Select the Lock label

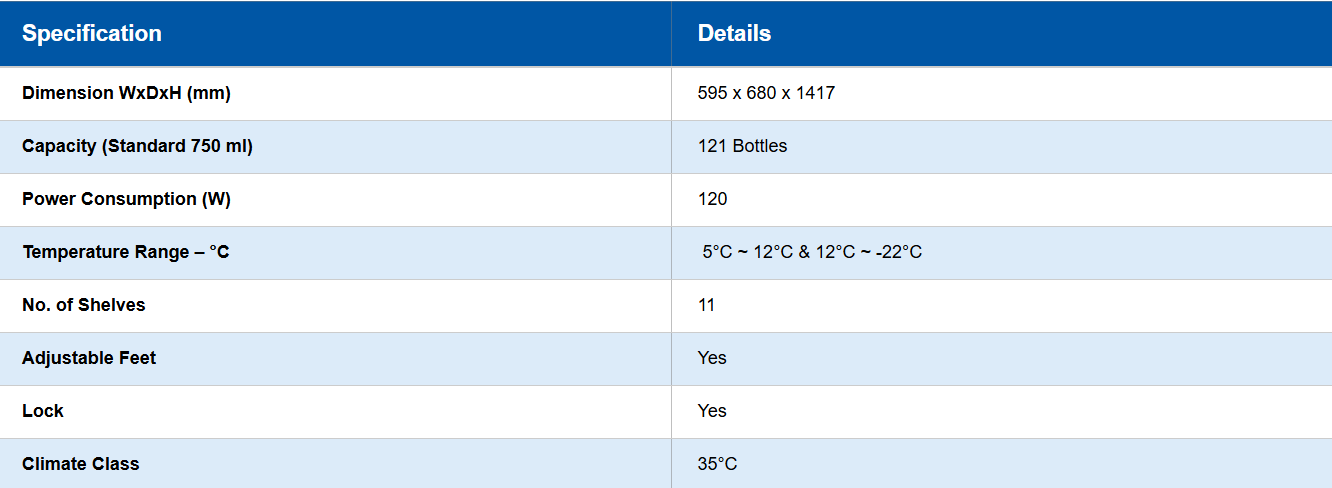(x=43, y=411)
